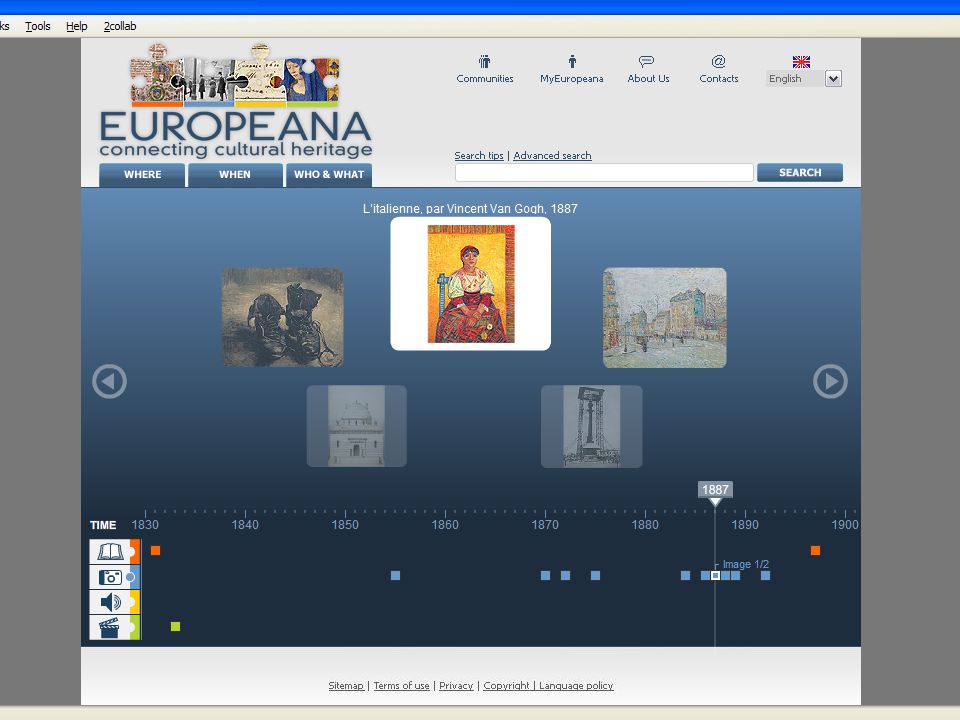Open the Sitemap footer link
Image resolution: width=960 pixels, height=720 pixels.
[346, 686]
